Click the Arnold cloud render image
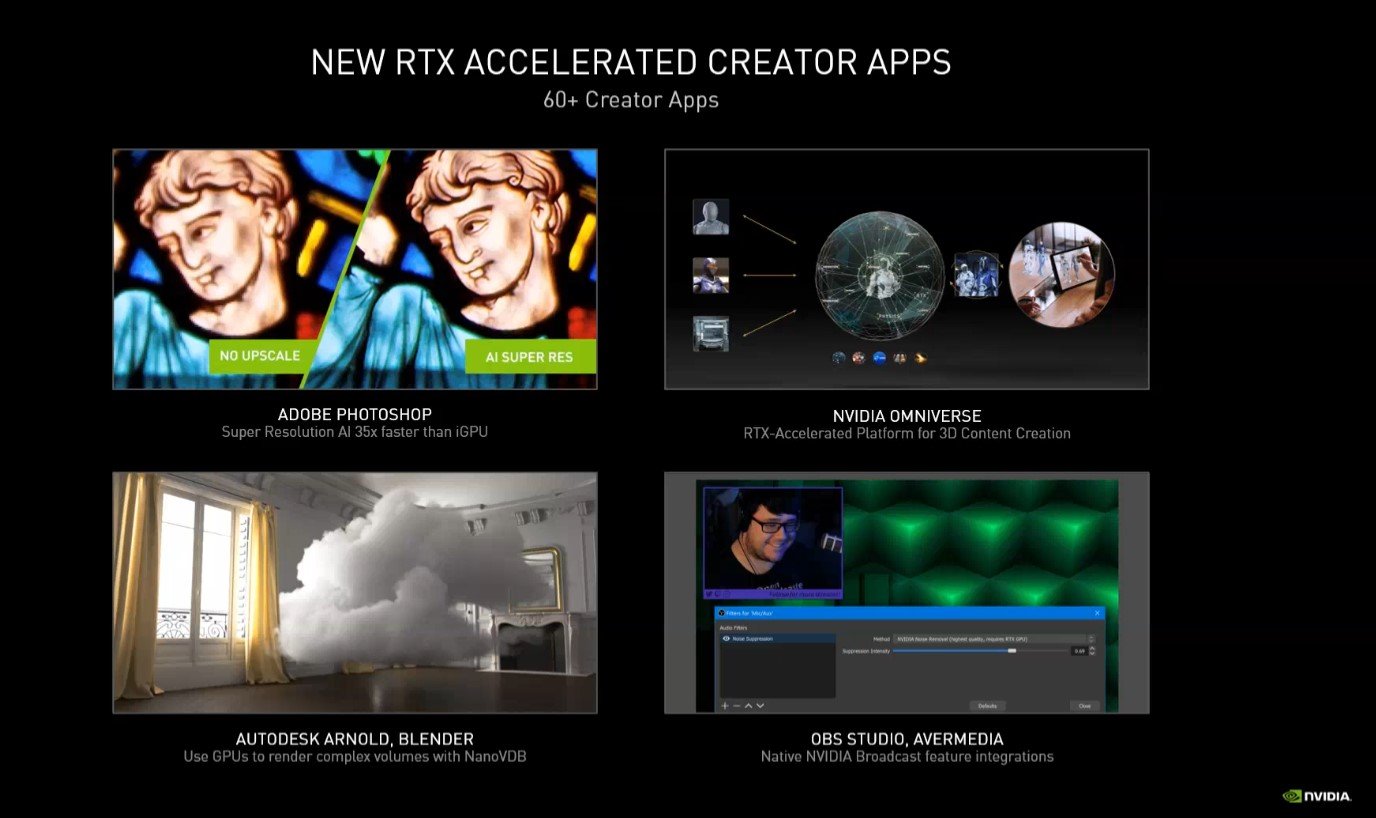The image size is (1376, 818). click(355, 593)
